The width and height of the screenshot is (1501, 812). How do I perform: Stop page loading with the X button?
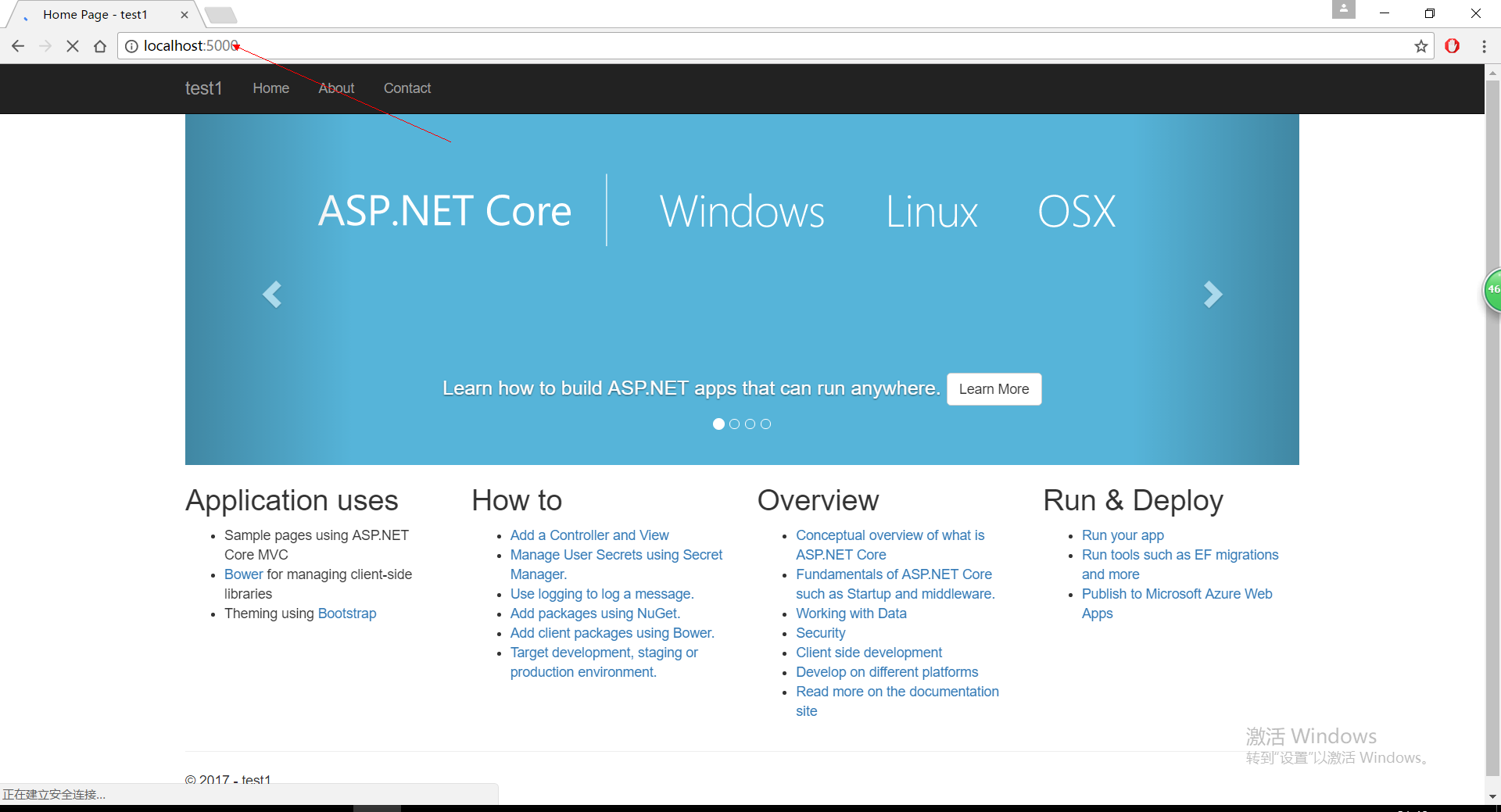(x=73, y=46)
